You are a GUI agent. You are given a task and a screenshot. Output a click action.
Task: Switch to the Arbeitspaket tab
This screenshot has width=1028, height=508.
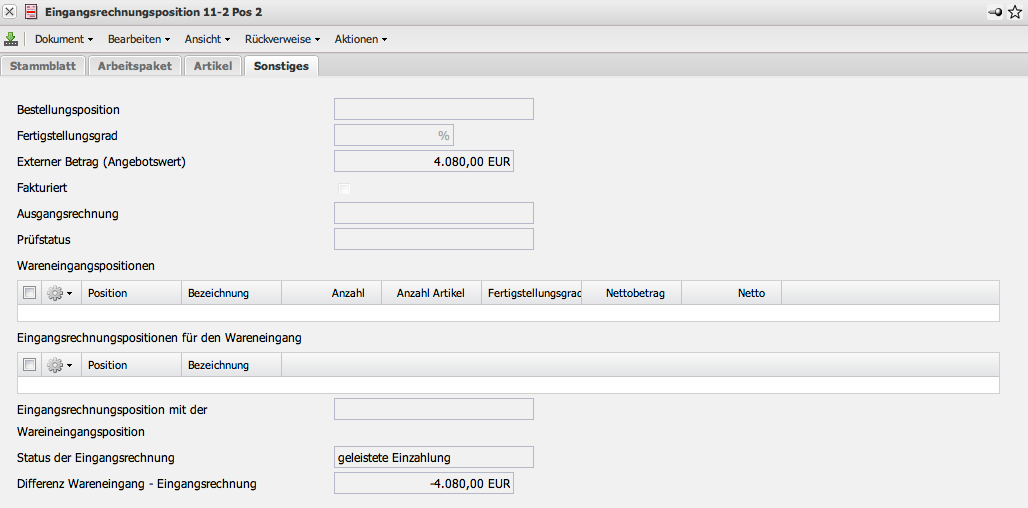(x=135, y=66)
